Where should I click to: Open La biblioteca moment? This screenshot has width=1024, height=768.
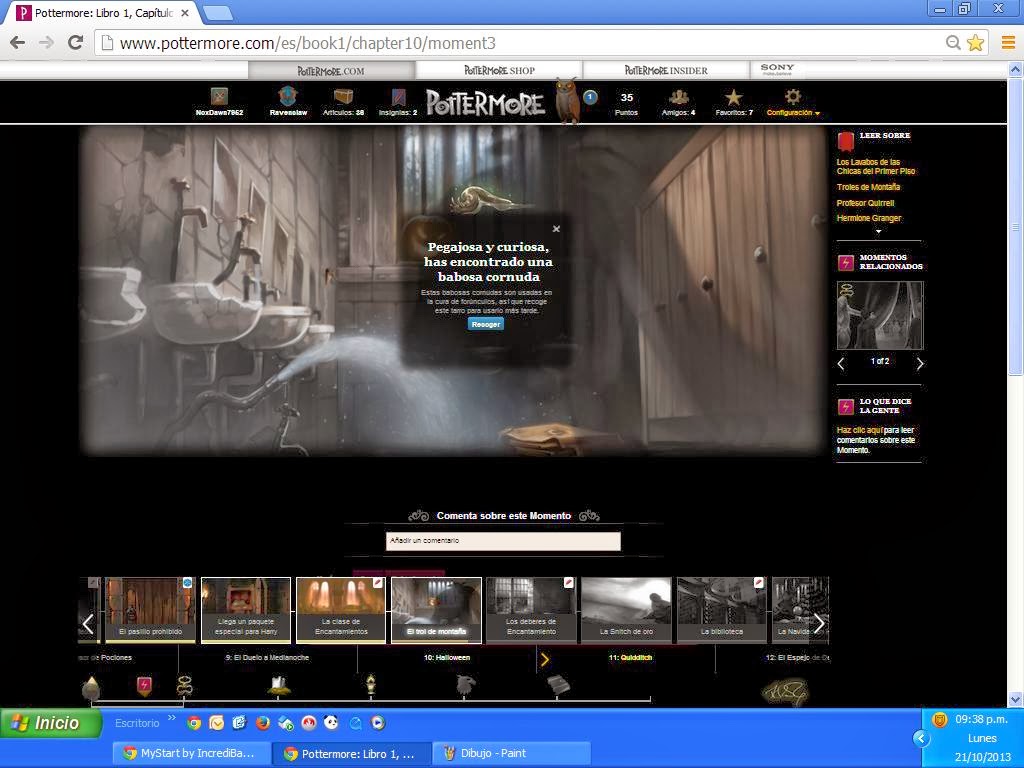pos(722,610)
